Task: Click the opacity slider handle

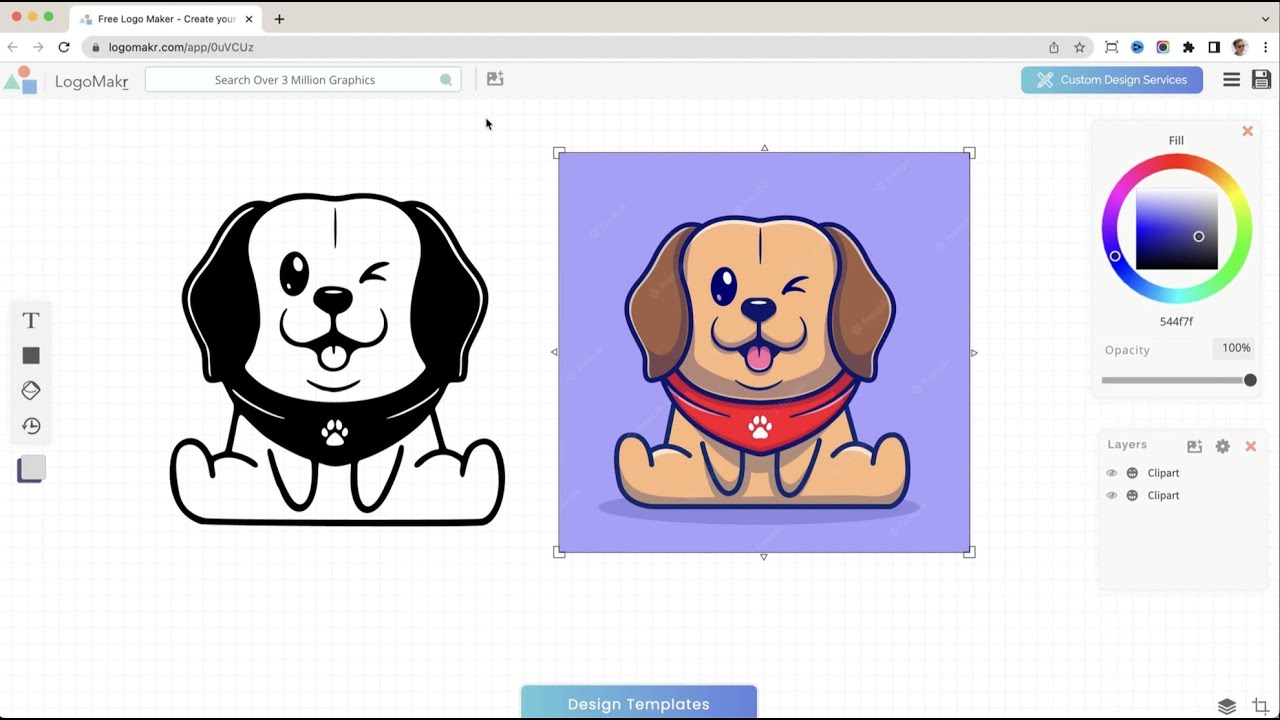Action: pyautogui.click(x=1250, y=380)
